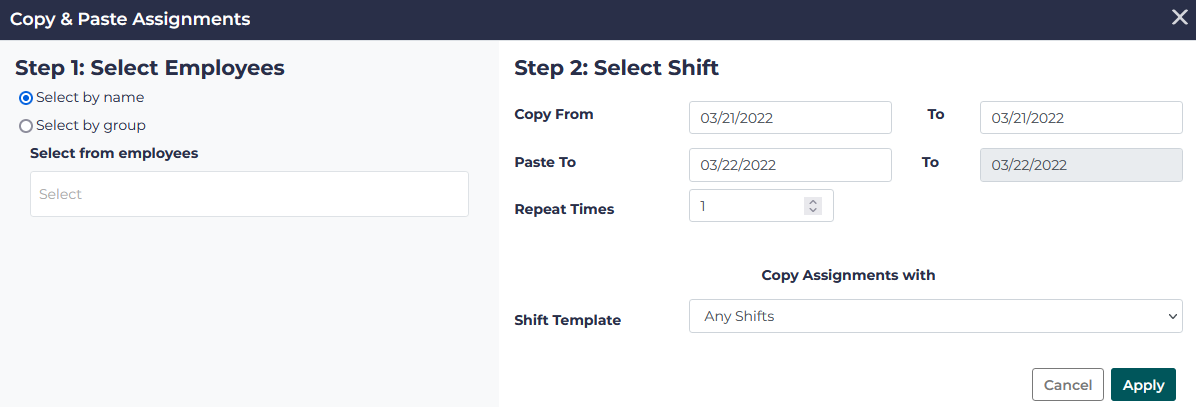Click the Step 2: Select Shift heading
Image resolution: width=1196 pixels, height=407 pixels.
[x=616, y=68]
